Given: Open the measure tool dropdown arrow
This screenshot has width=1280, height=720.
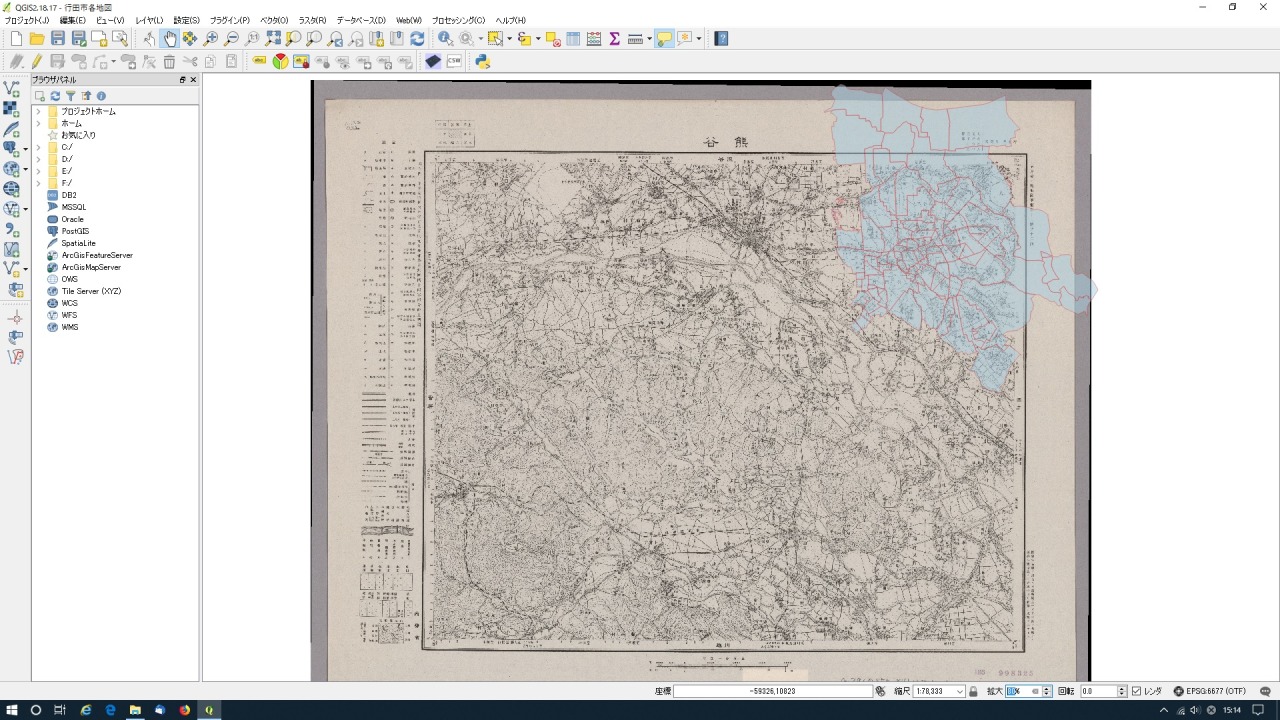Looking at the screenshot, I should pyautogui.click(x=649, y=38).
